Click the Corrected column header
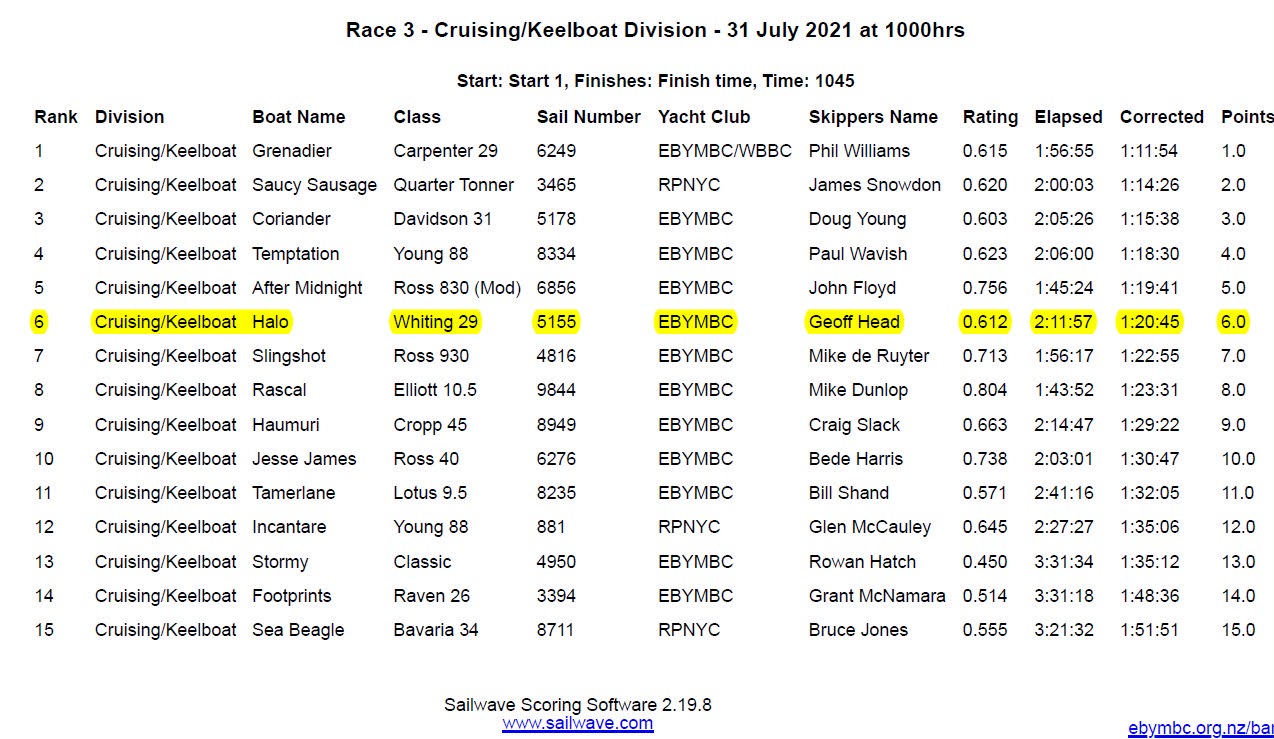Screen dimensions: 1274x739 click(1161, 117)
